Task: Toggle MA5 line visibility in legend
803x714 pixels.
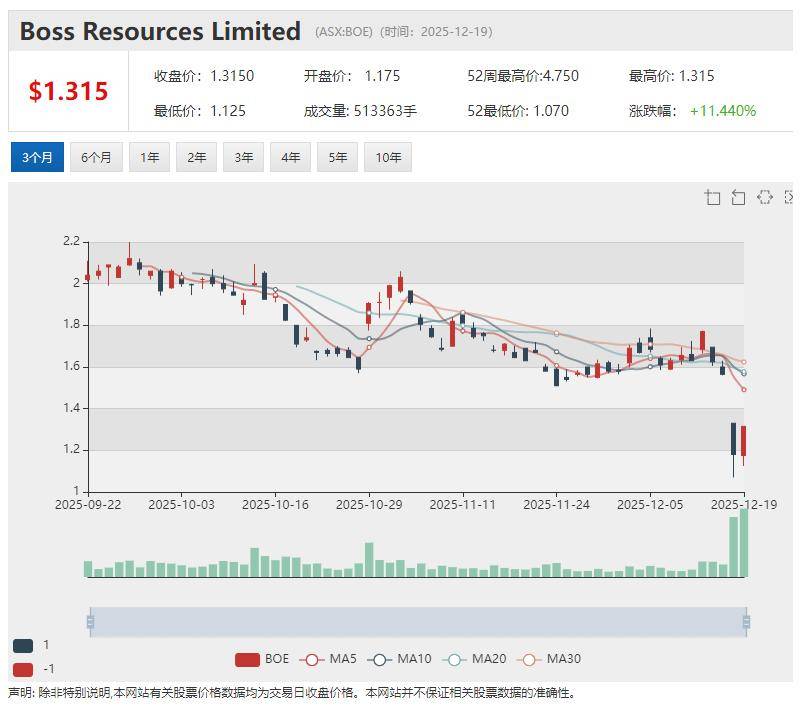Action: coord(314,659)
